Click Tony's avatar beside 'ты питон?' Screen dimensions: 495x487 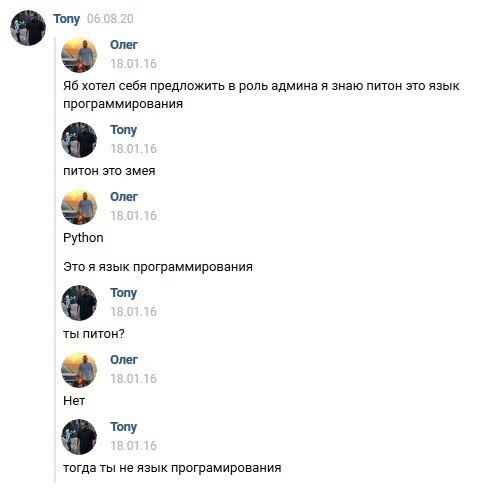pyautogui.click(x=79, y=303)
